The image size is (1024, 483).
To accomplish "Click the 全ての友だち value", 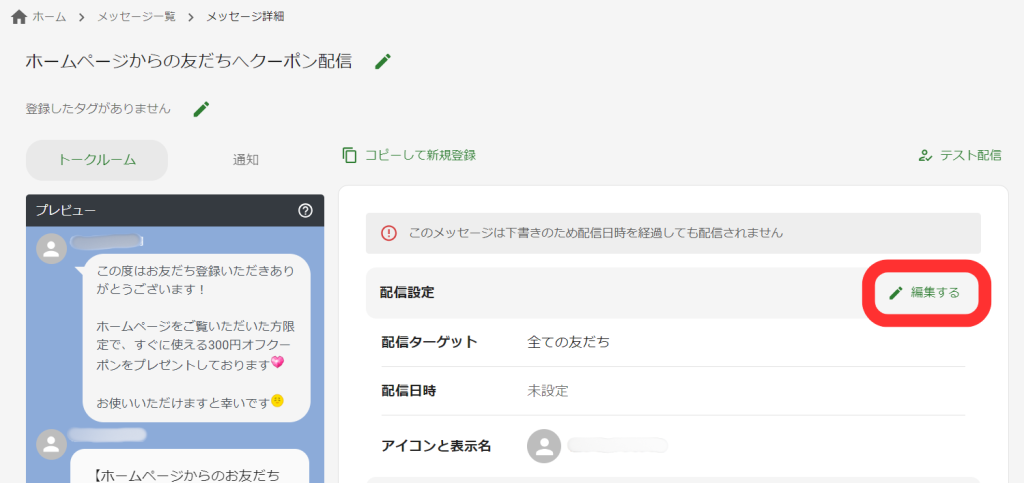I will coord(568,342).
